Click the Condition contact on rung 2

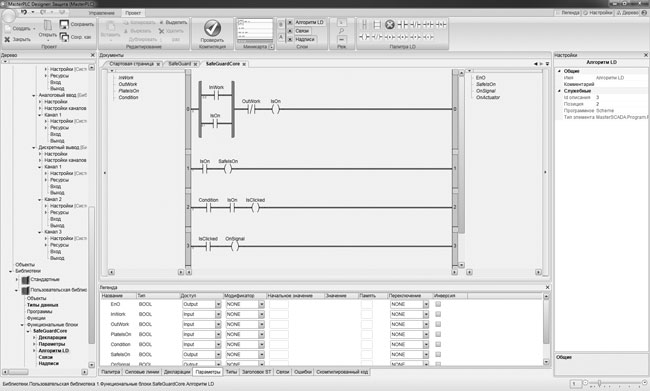[209, 207]
